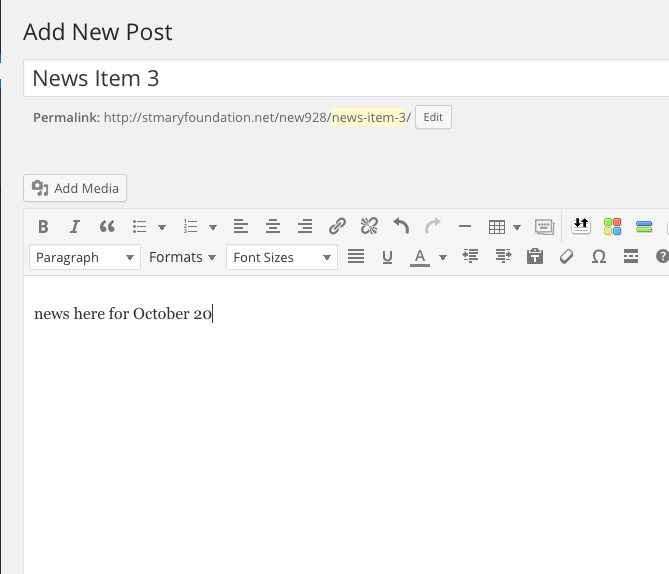Apply blockquote to the text
The image size is (669, 574).
107,226
